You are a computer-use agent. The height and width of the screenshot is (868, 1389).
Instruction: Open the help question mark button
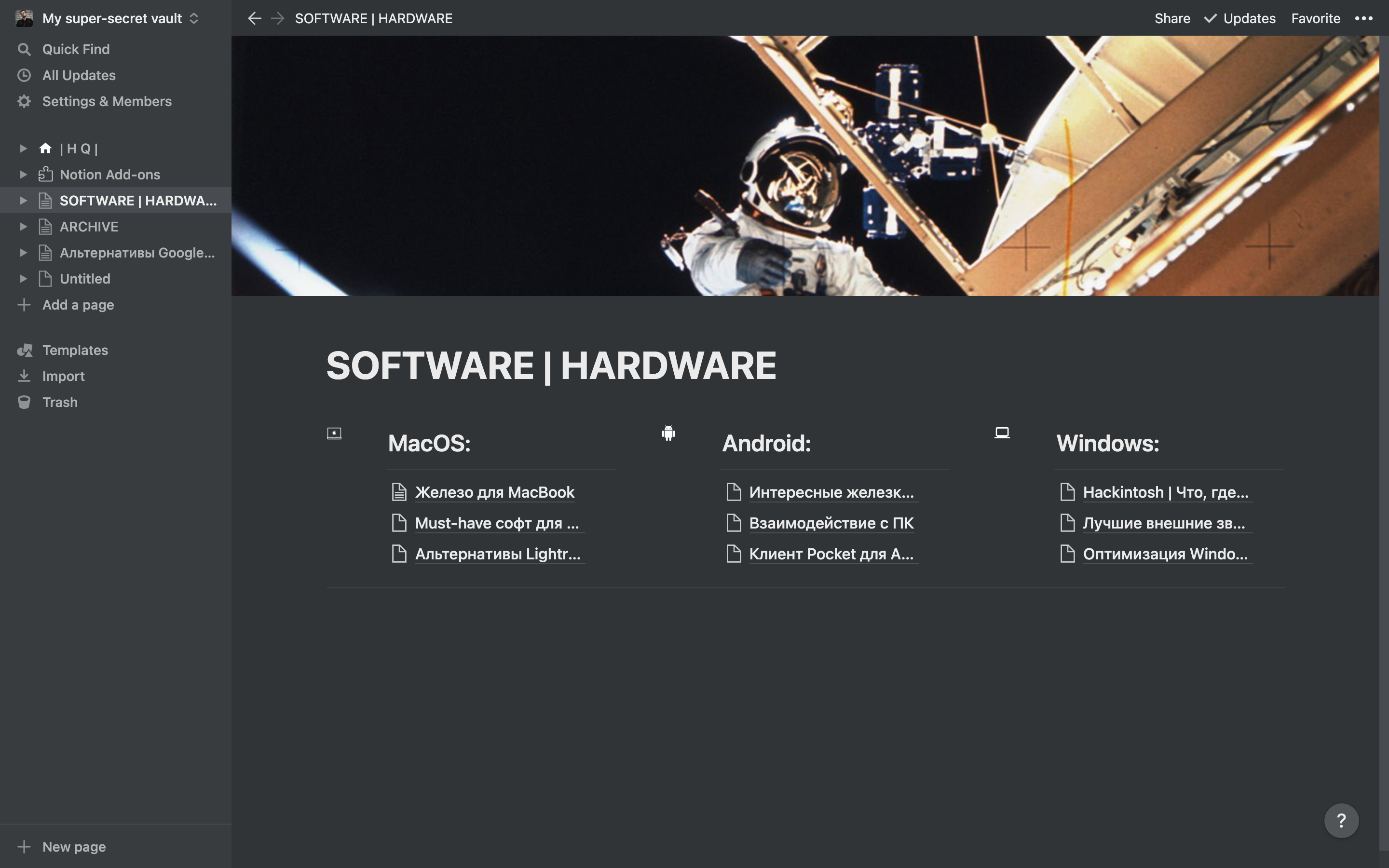coord(1341,820)
